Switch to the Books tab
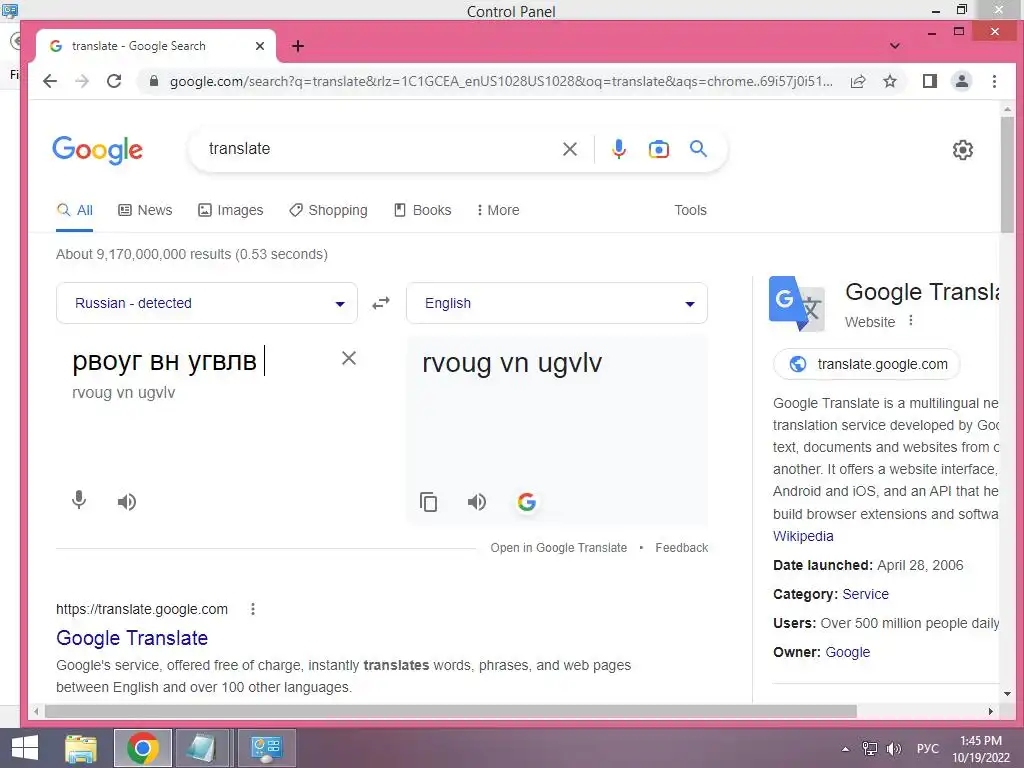 click(423, 210)
